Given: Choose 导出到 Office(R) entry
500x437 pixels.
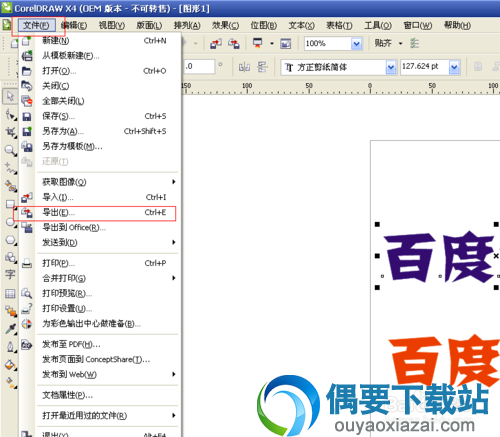Looking at the screenshot, I should tap(100, 228).
